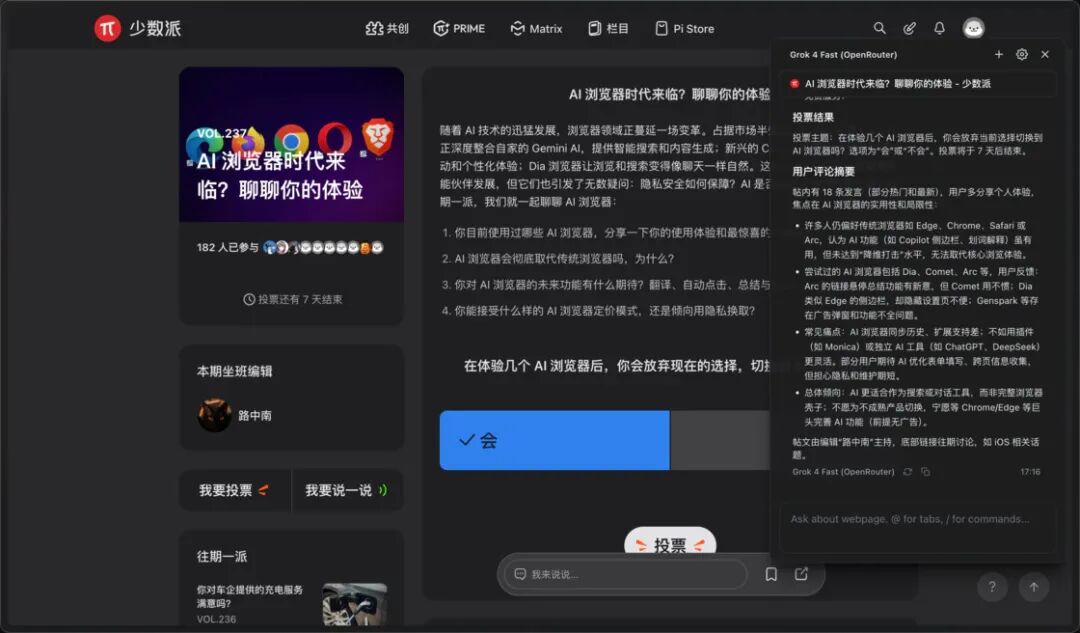This screenshot has height=633, width=1080.
Task: Click the 投票还有 7 天结束 text
Action: [x=293, y=299]
